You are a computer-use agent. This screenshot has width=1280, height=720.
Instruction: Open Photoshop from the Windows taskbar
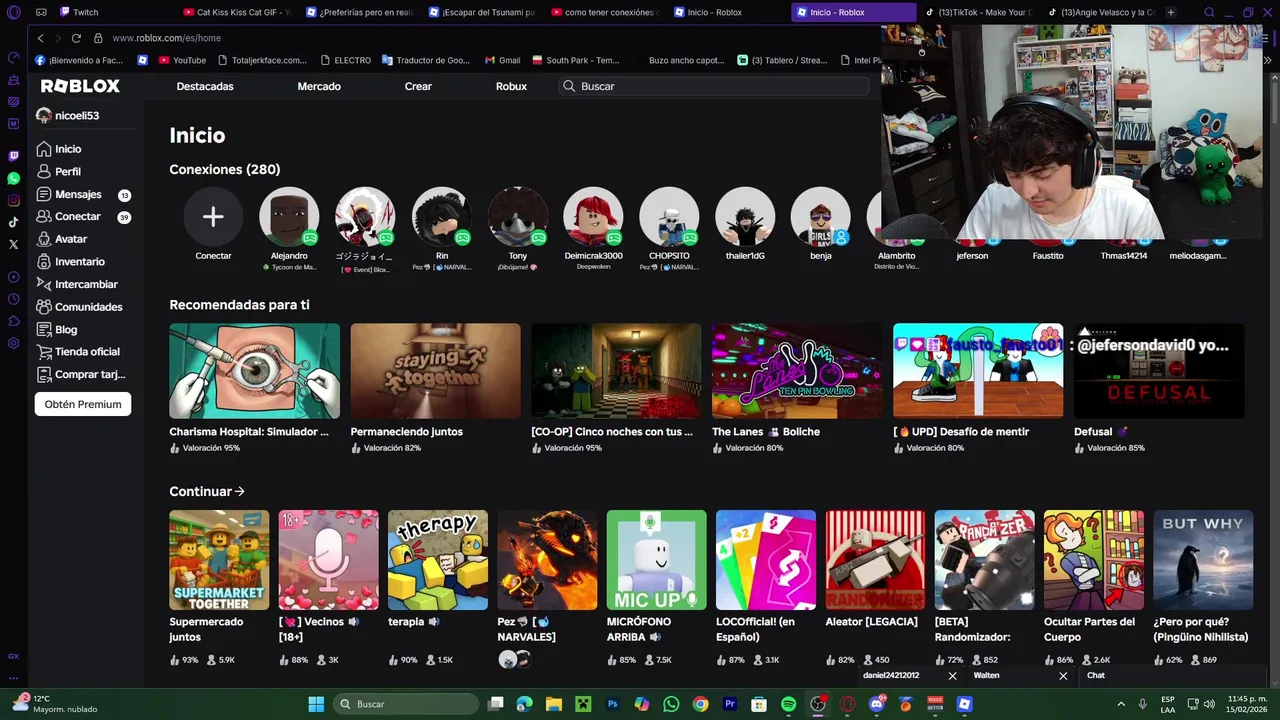(613, 704)
